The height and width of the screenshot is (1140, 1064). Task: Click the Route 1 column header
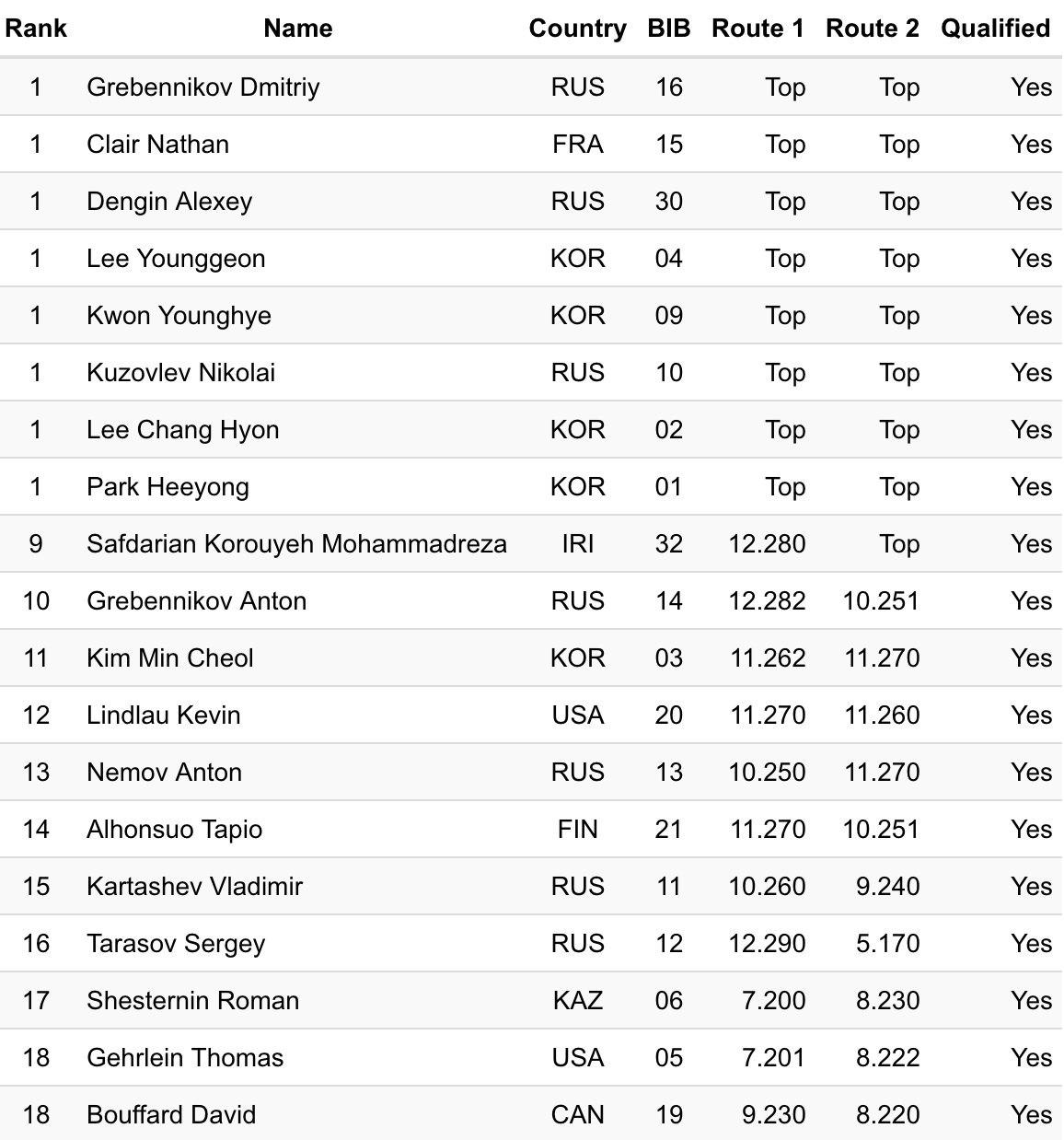758,29
